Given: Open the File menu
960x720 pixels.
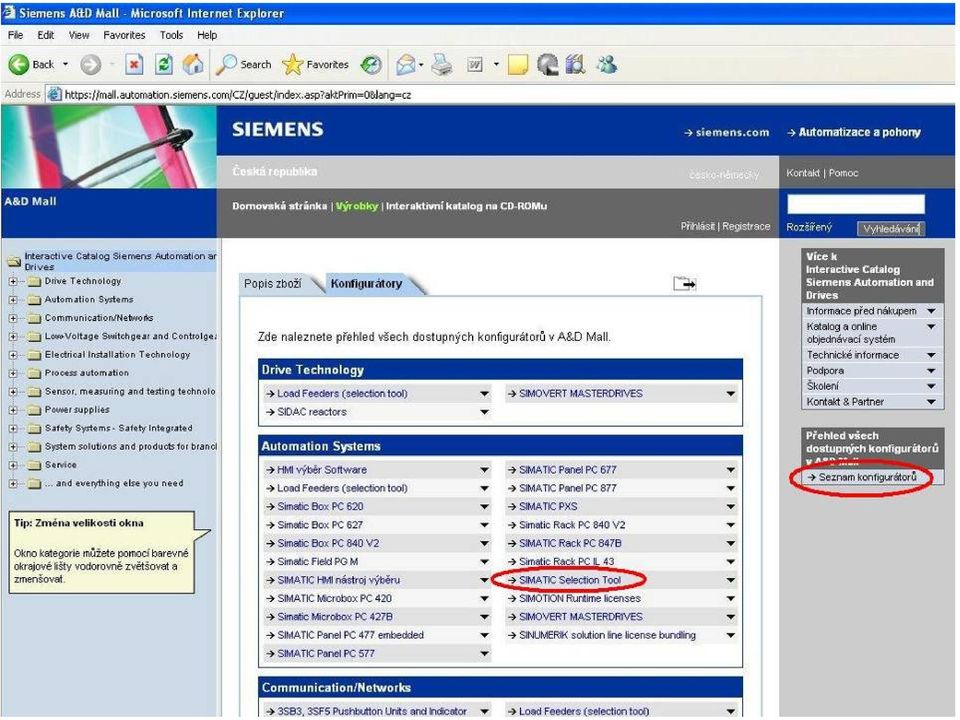Looking at the screenshot, I should tap(15, 36).
